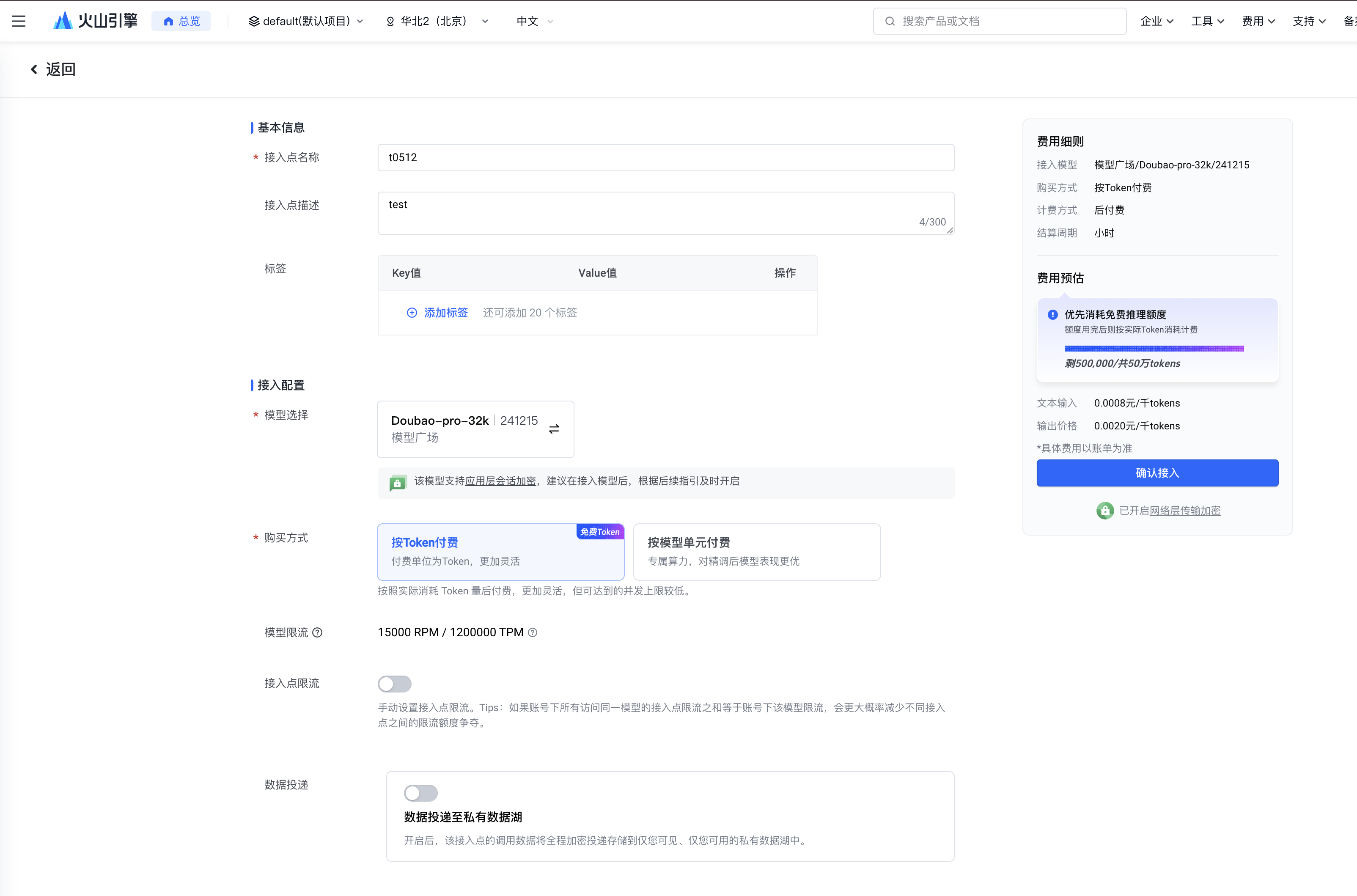Click the Volcano Engine logo
Viewport: 1357px width, 896px height.
[x=96, y=21]
